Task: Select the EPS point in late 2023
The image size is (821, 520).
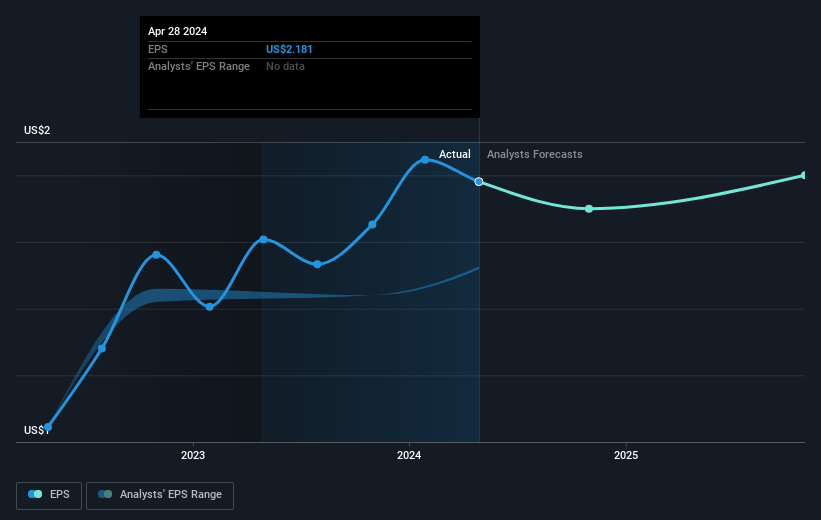Action: tap(372, 225)
